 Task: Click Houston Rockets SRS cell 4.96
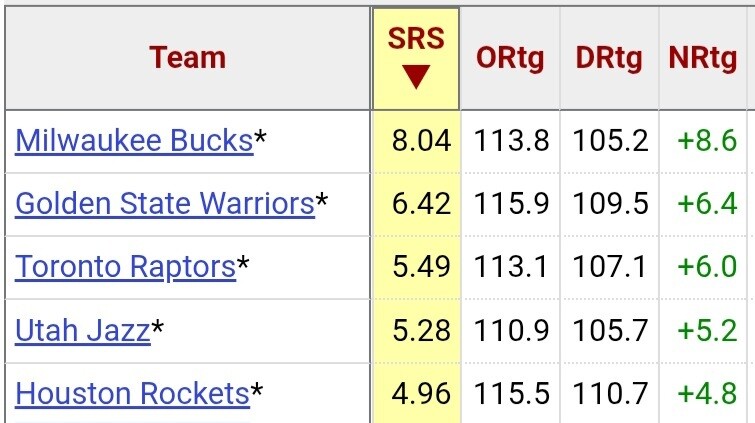(x=421, y=393)
